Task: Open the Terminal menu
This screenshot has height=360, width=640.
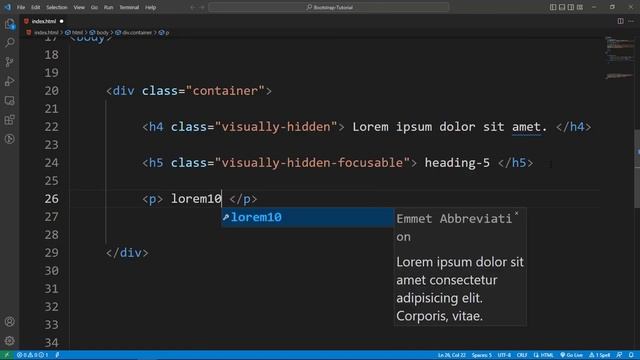Action: (x=129, y=7)
